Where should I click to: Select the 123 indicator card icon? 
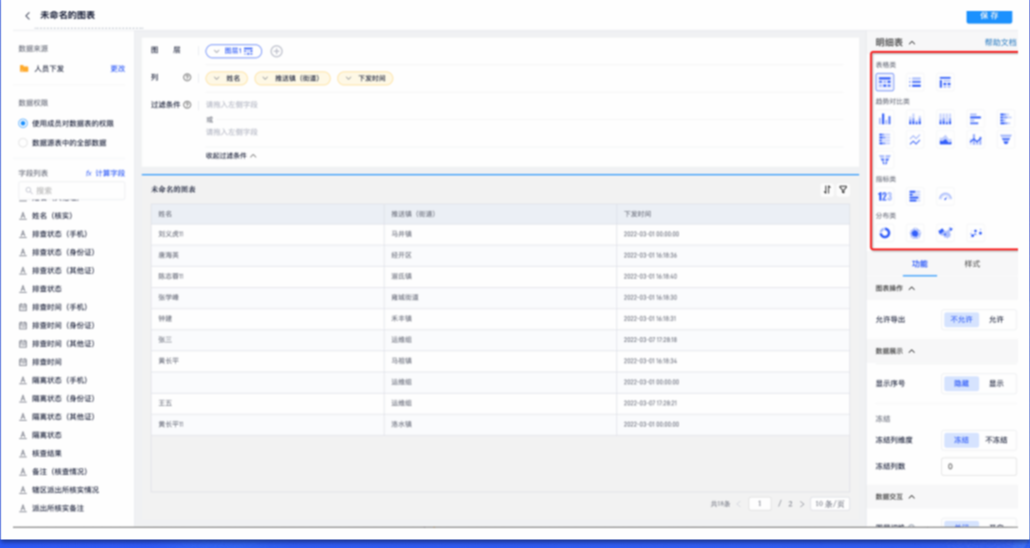pos(885,197)
